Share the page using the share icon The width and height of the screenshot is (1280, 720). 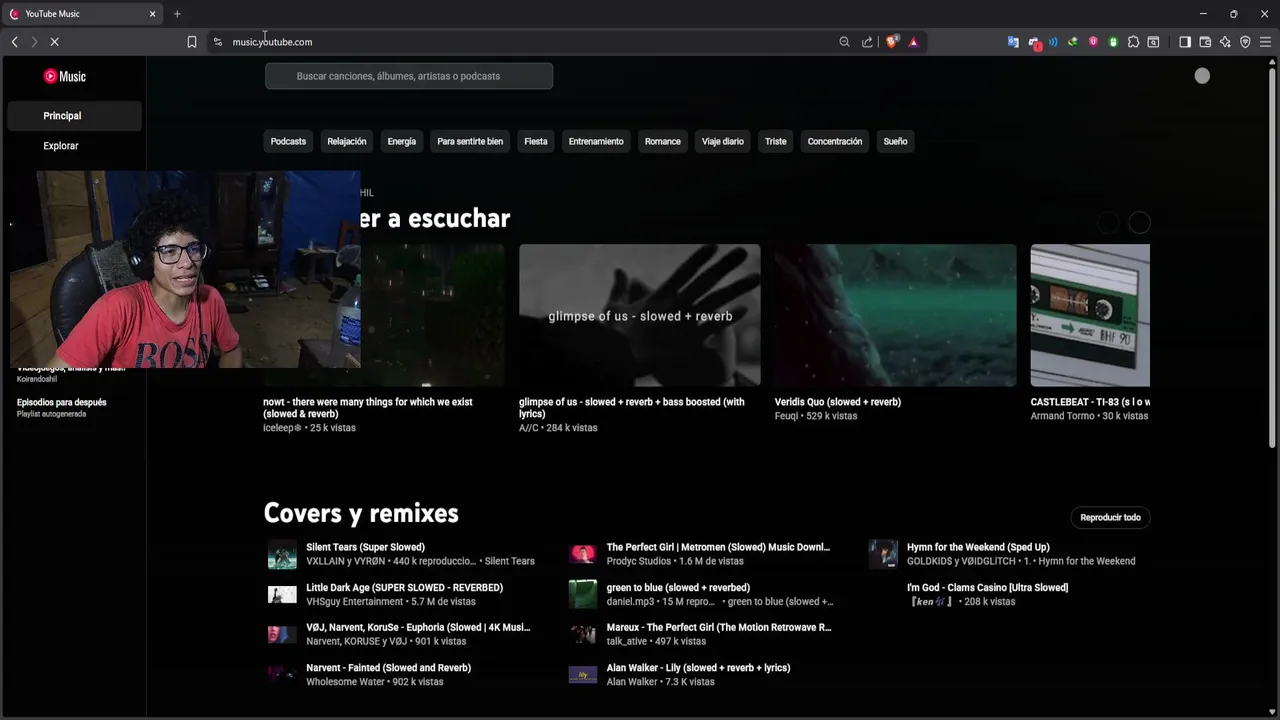[867, 42]
